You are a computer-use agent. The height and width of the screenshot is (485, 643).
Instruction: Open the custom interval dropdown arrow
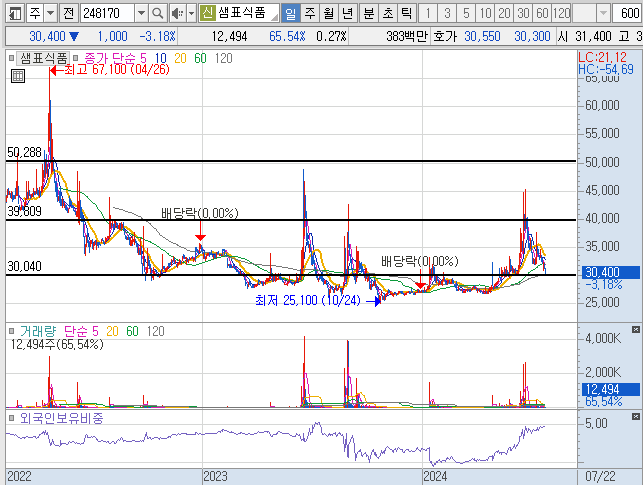[x=603, y=13]
